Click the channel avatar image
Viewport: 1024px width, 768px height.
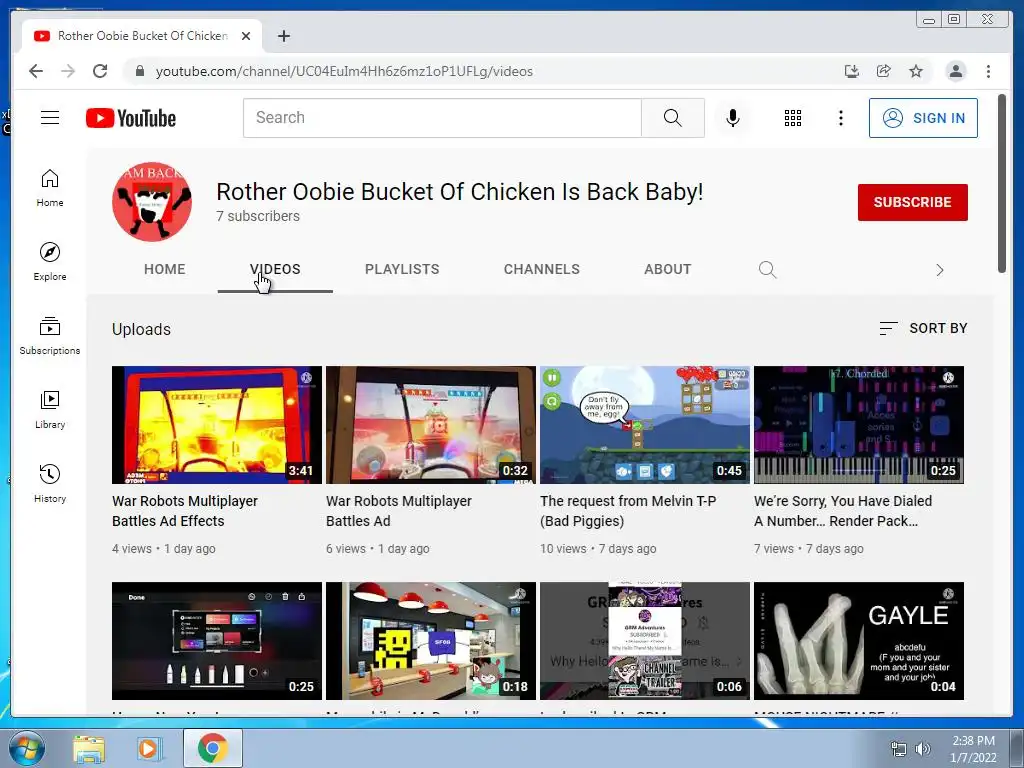point(152,202)
